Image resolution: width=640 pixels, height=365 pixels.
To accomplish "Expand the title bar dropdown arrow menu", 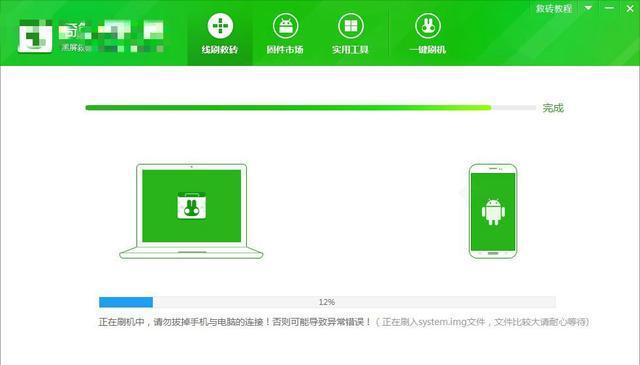I will [588, 8].
